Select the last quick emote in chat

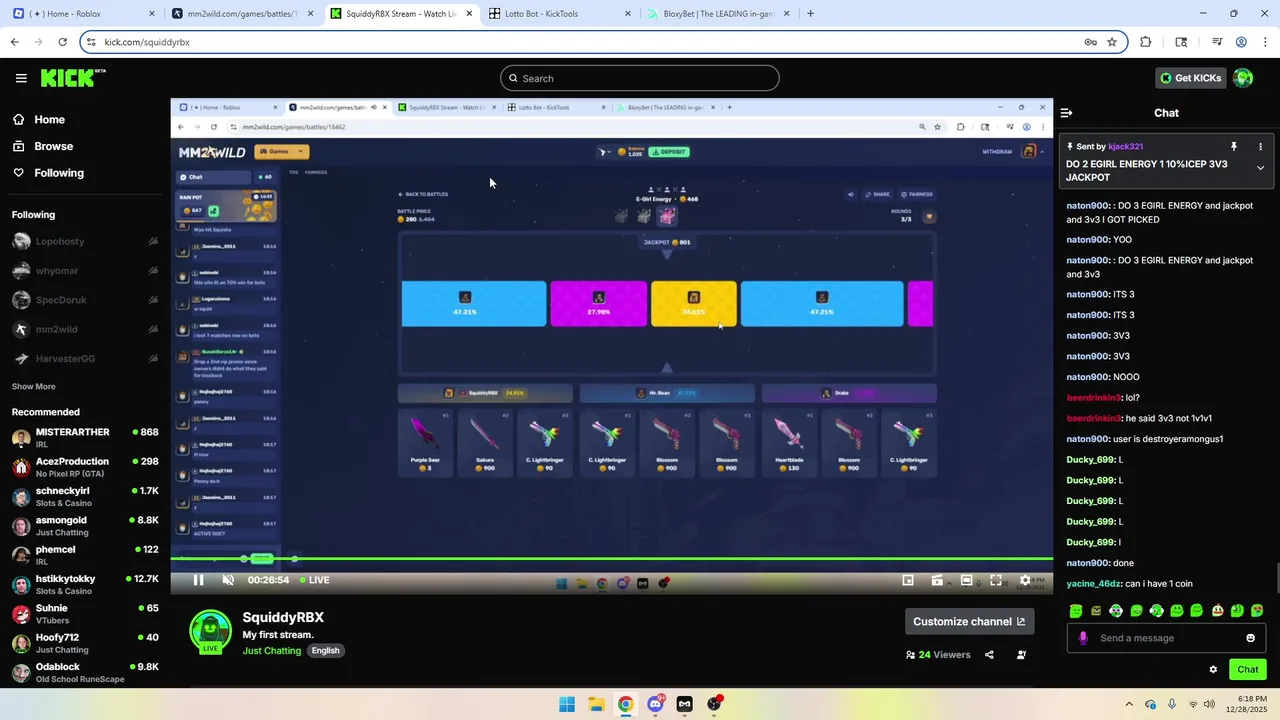pyautogui.click(x=1257, y=611)
